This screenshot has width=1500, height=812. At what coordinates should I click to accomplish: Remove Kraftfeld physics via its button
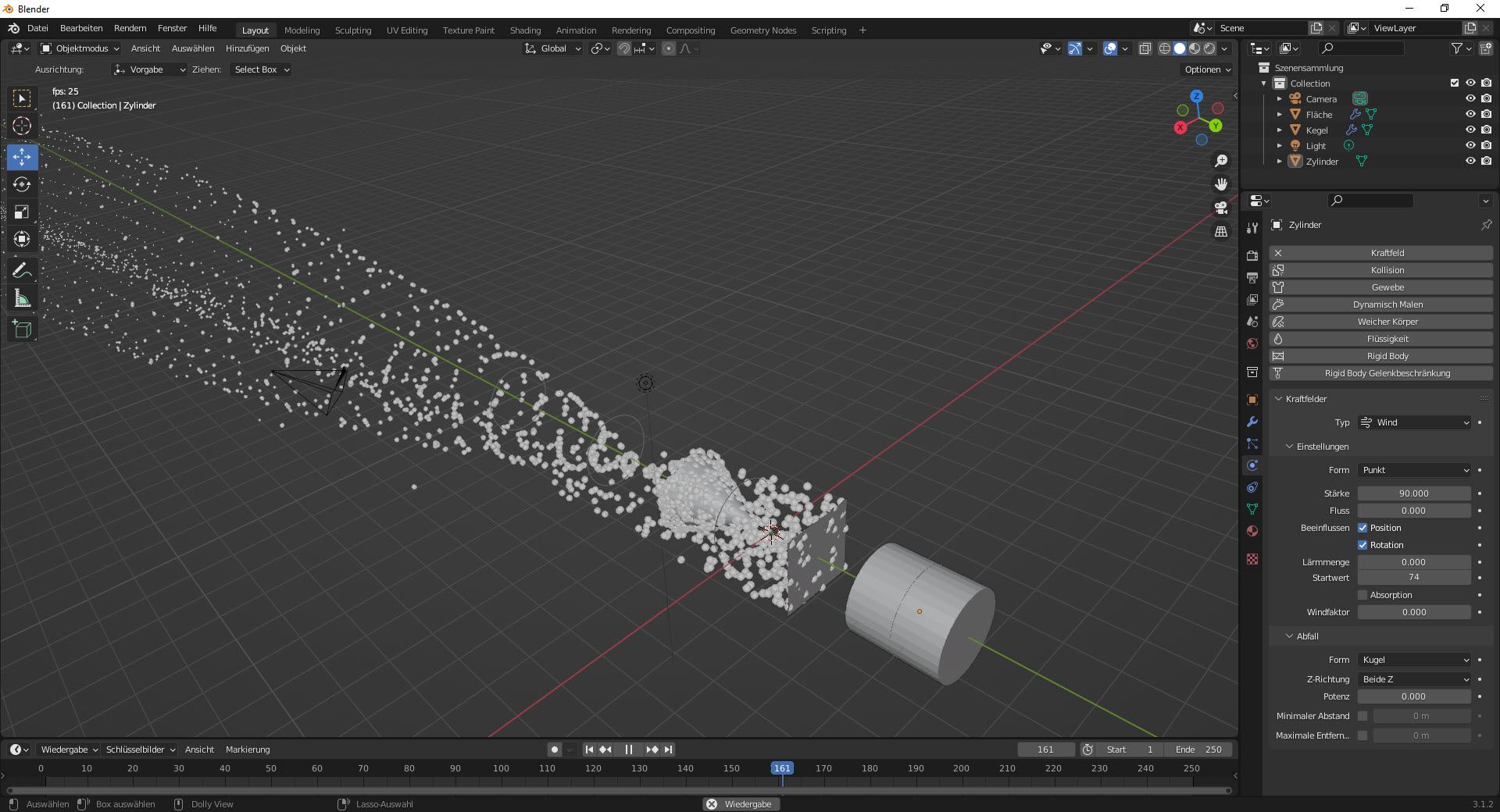click(1380, 253)
